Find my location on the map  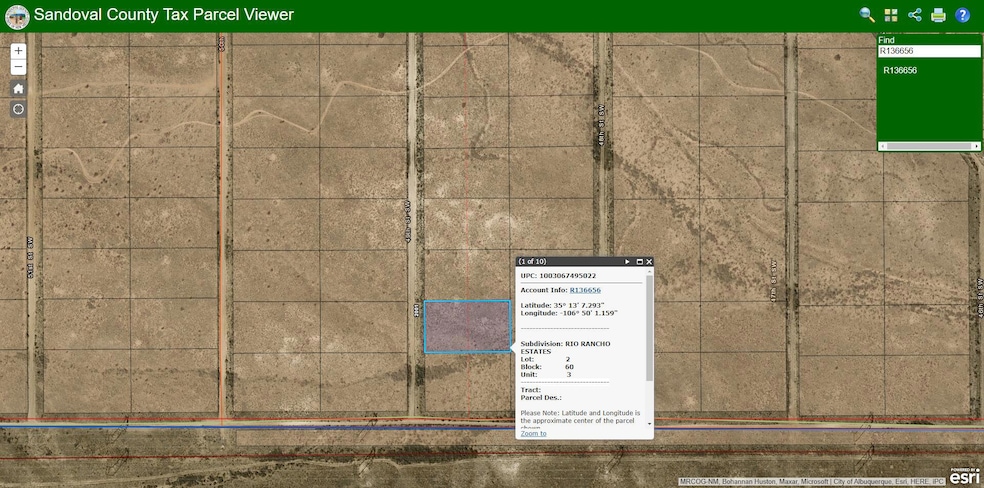click(x=18, y=110)
